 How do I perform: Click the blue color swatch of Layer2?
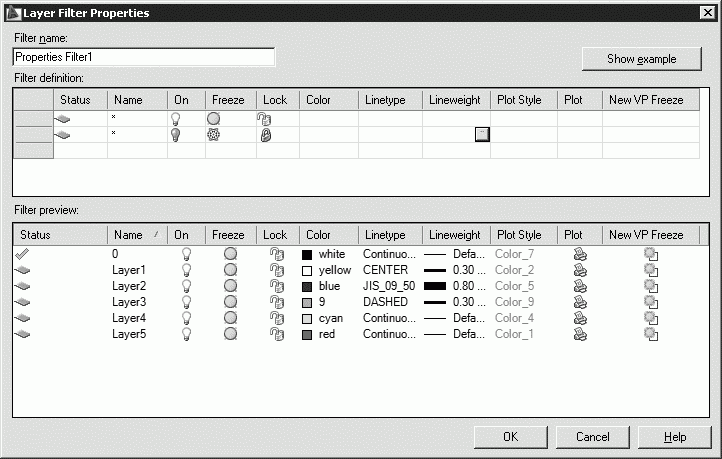tap(307, 286)
